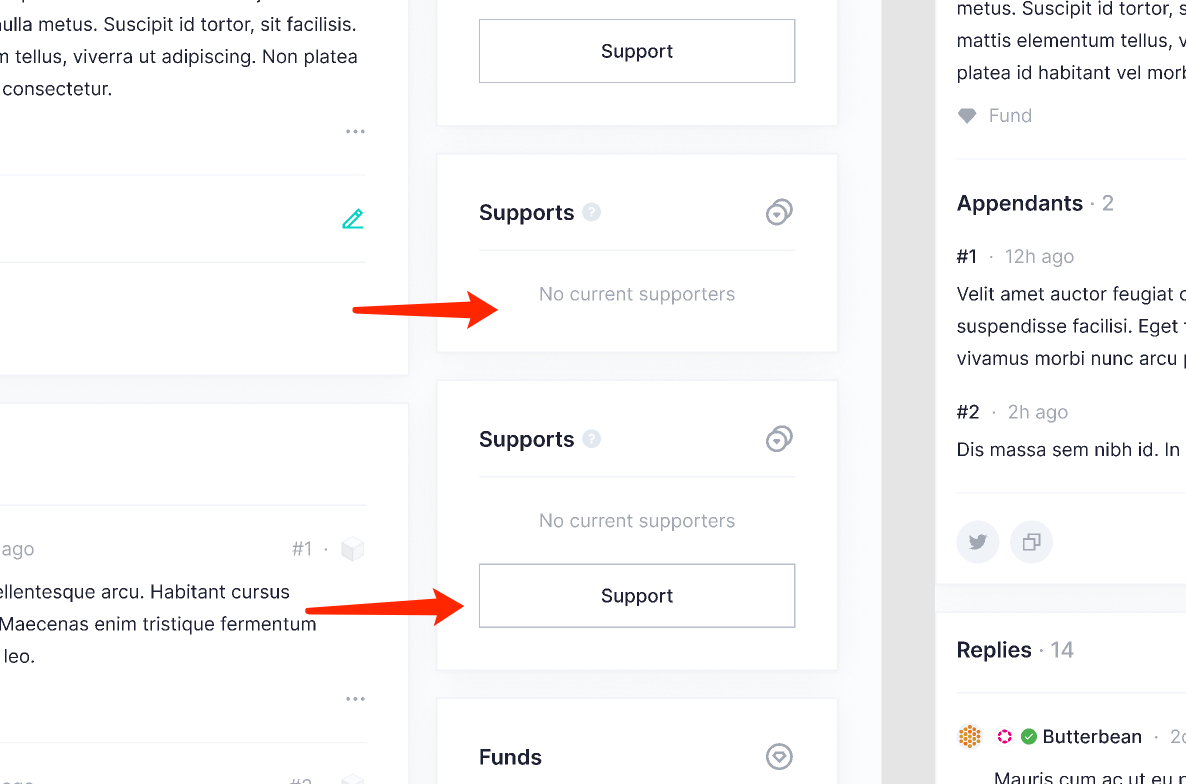Click the coin icon beside first Supports heading
The width and height of the screenshot is (1186, 784).
tap(779, 212)
